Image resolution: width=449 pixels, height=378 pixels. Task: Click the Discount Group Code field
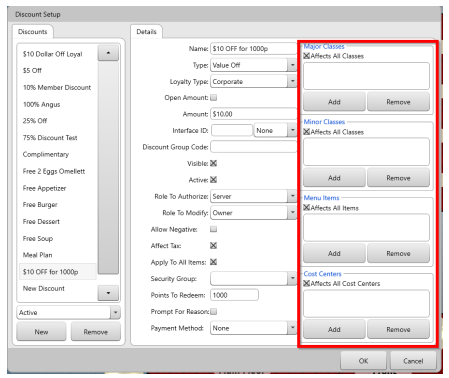click(x=253, y=147)
